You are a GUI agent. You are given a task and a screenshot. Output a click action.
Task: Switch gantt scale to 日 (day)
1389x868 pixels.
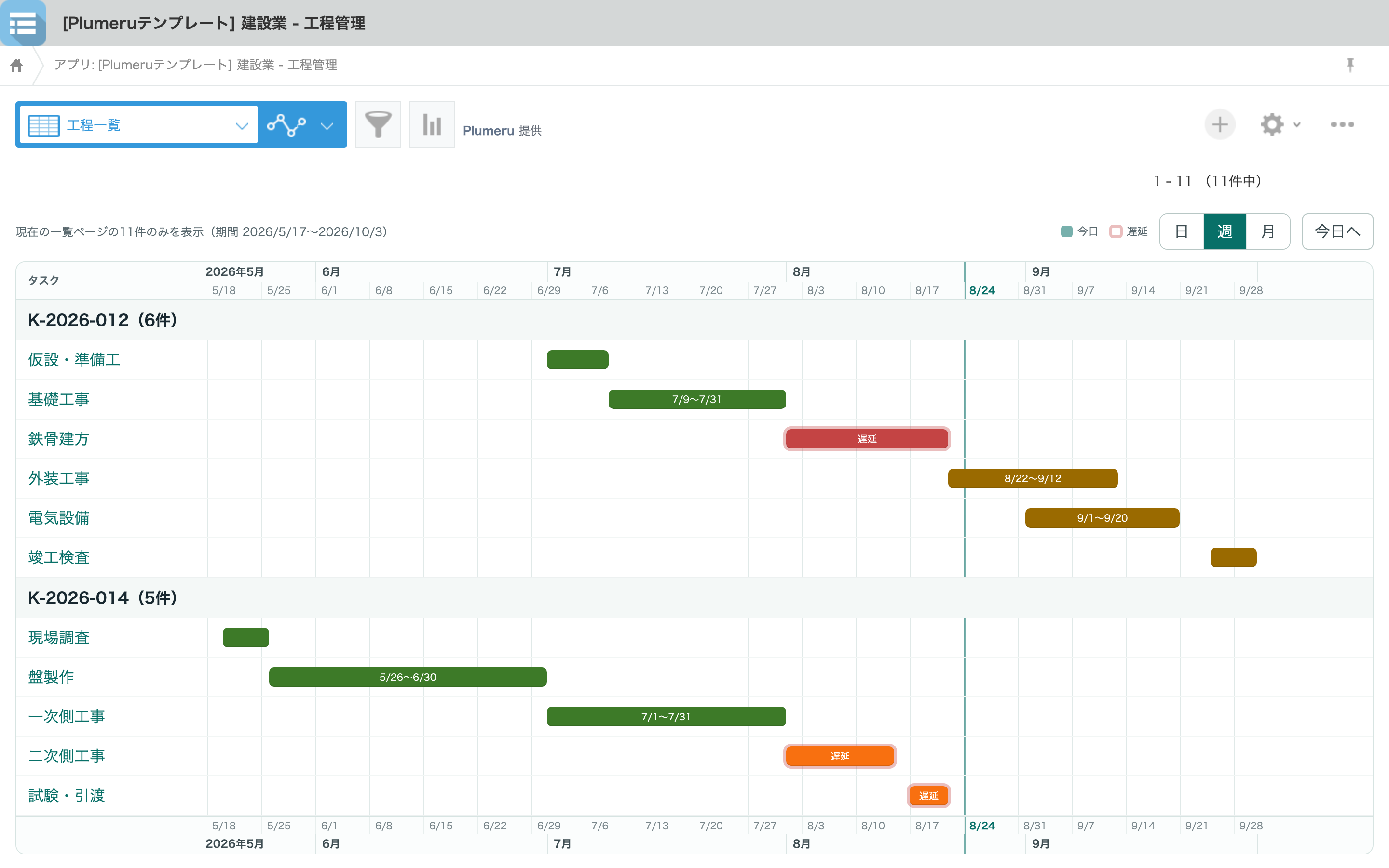pyautogui.click(x=1181, y=232)
